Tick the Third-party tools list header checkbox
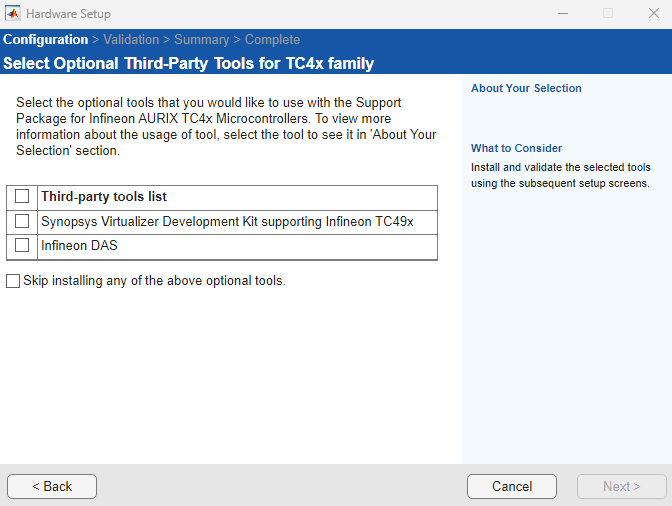672x506 pixels. point(22,197)
